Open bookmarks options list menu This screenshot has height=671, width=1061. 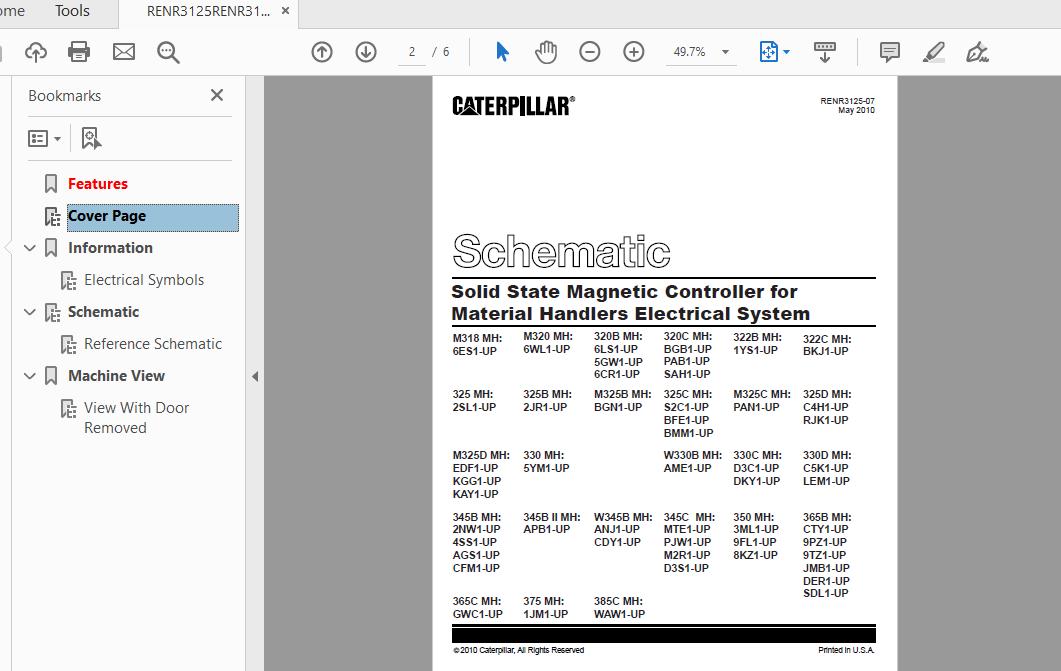coord(45,139)
